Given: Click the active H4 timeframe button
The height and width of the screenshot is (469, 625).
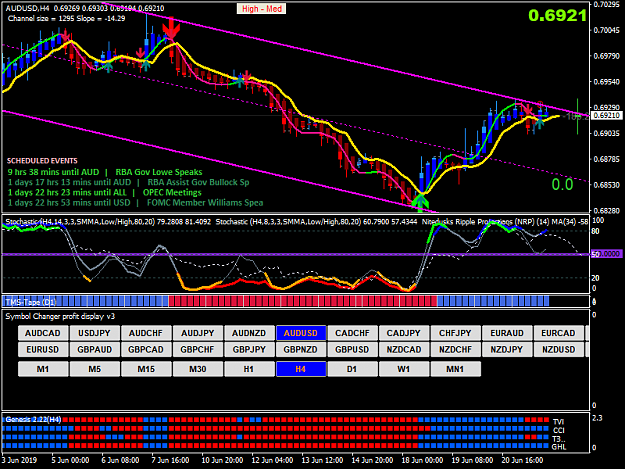Looking at the screenshot, I should point(301,369).
